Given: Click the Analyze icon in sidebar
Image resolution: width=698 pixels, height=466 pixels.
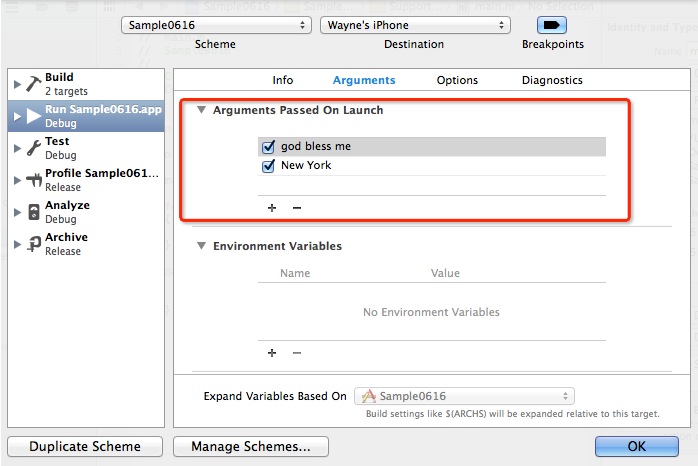Looking at the screenshot, I should 33,212.
